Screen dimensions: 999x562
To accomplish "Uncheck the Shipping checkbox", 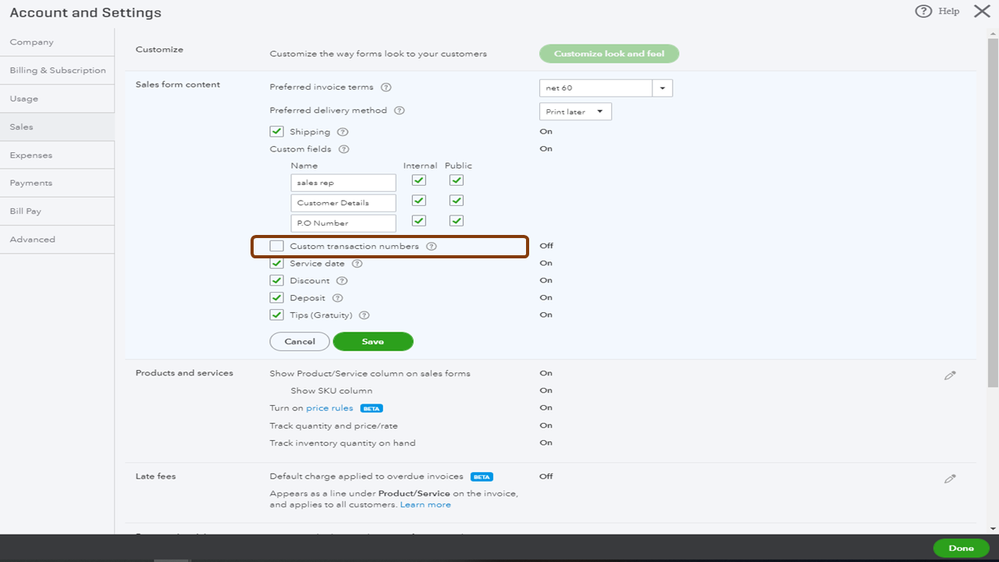I will pos(277,132).
